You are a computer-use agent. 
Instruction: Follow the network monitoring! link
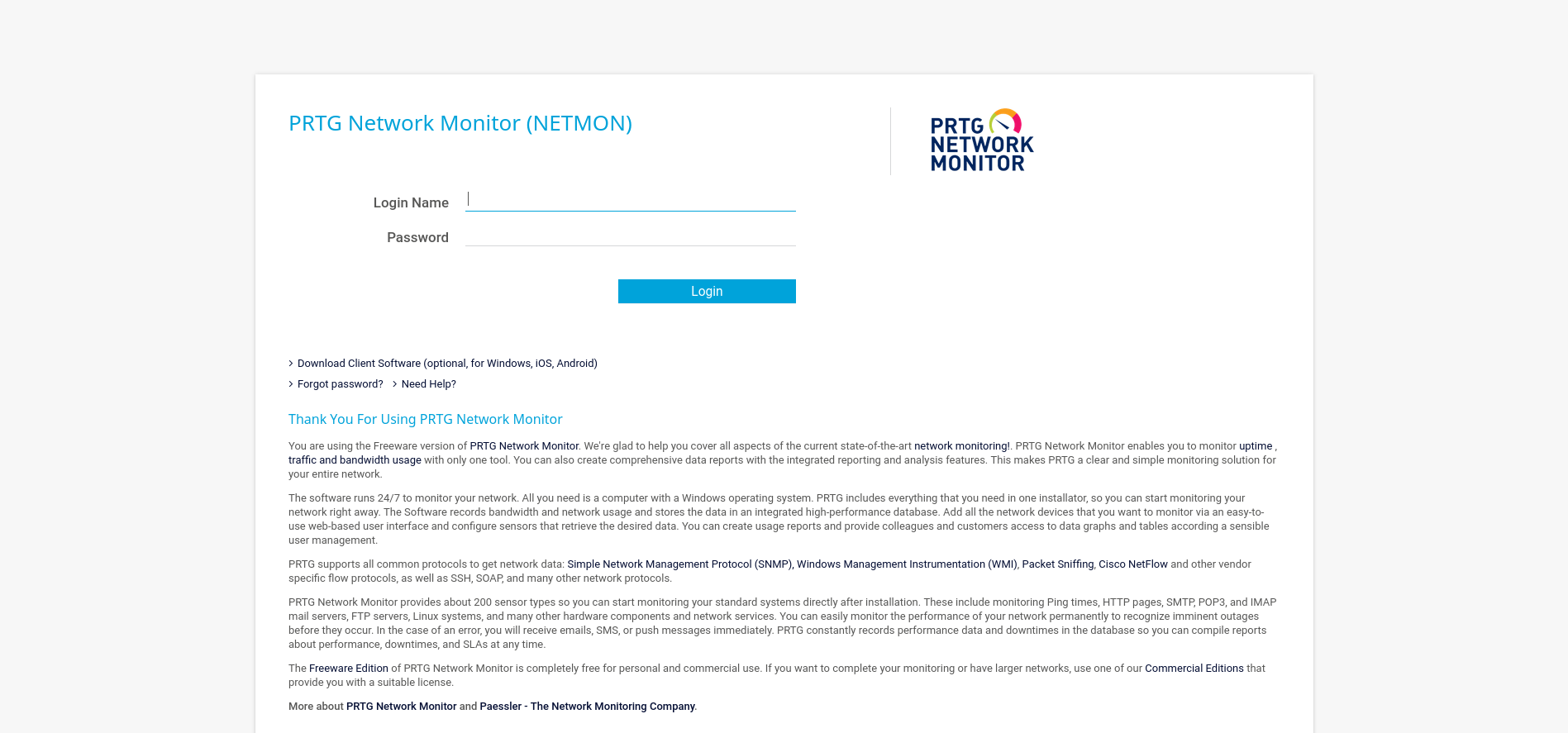tap(961, 445)
